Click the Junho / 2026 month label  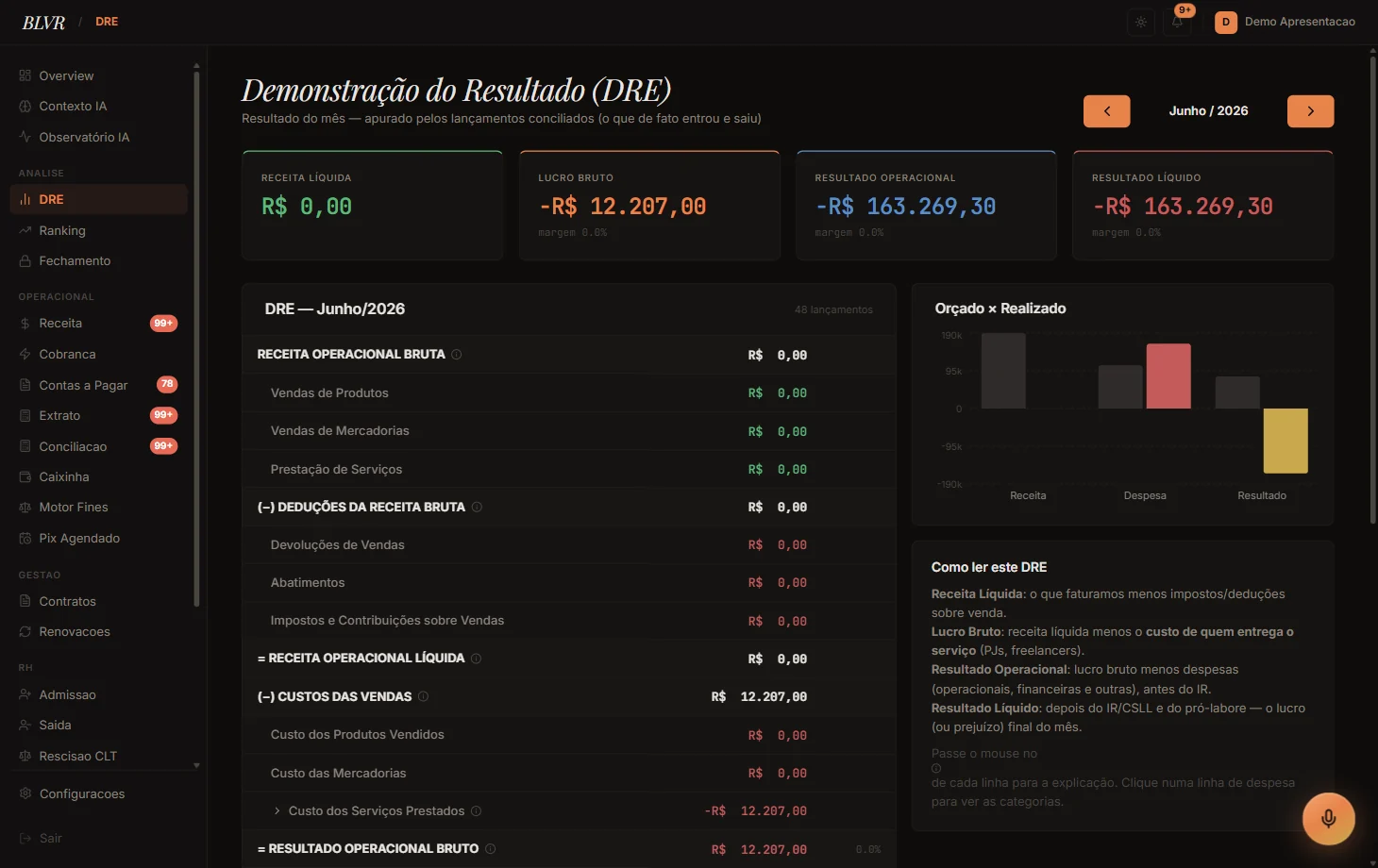(1208, 110)
